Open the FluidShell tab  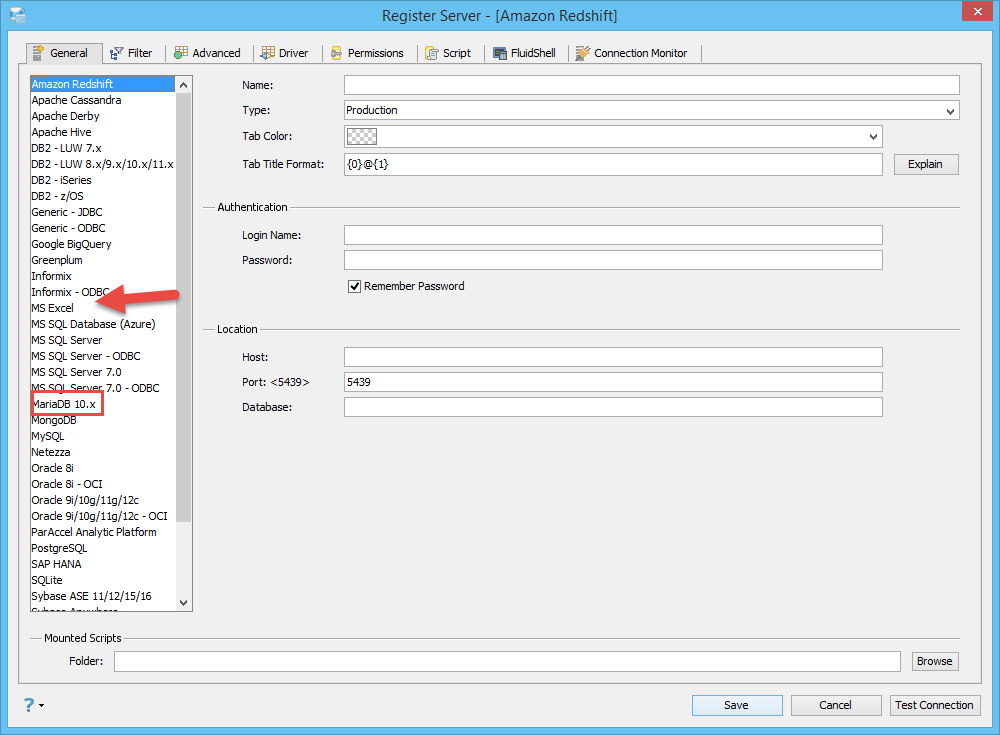click(x=525, y=53)
